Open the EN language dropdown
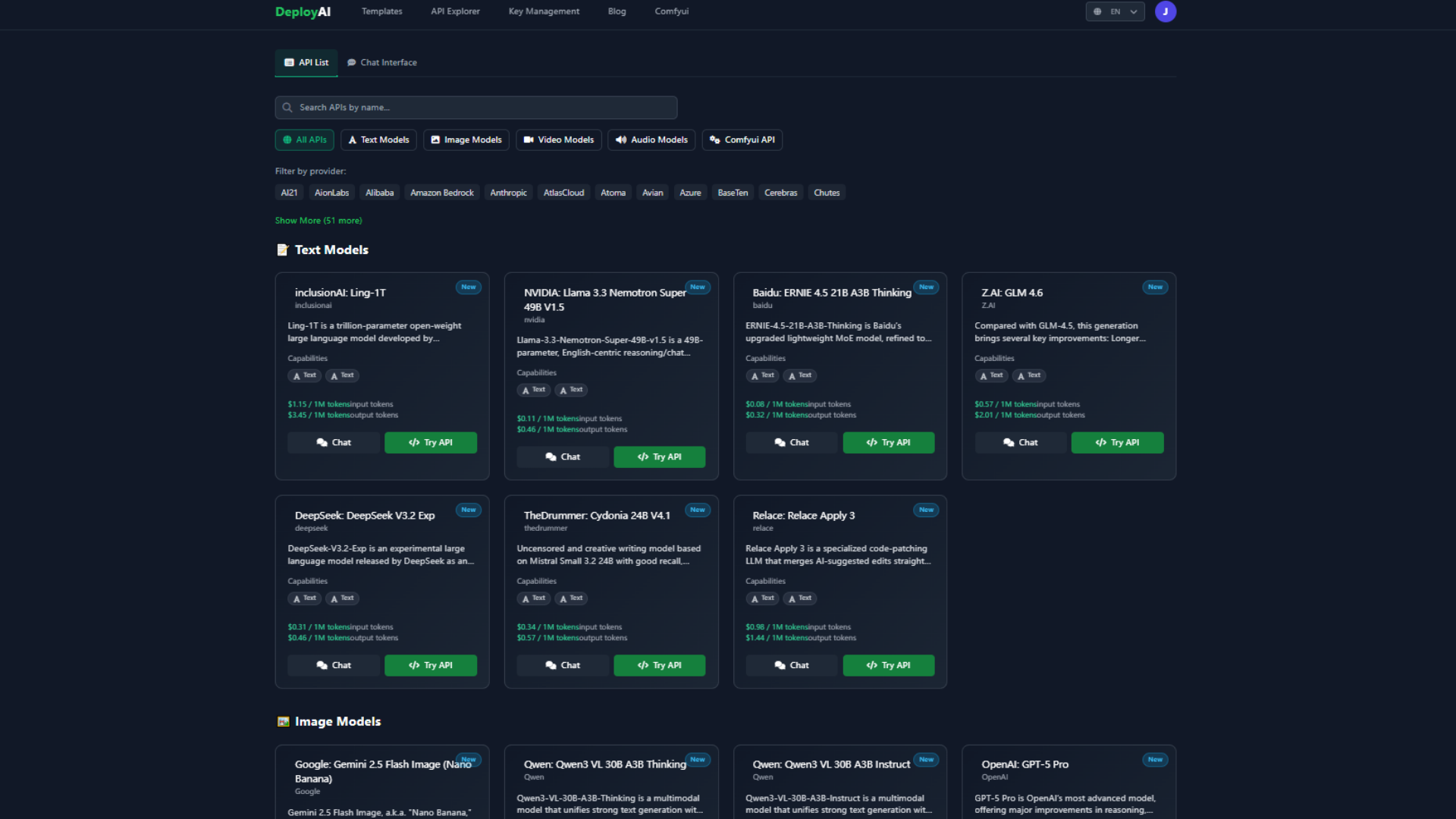The image size is (1456, 819). (x=1115, y=11)
